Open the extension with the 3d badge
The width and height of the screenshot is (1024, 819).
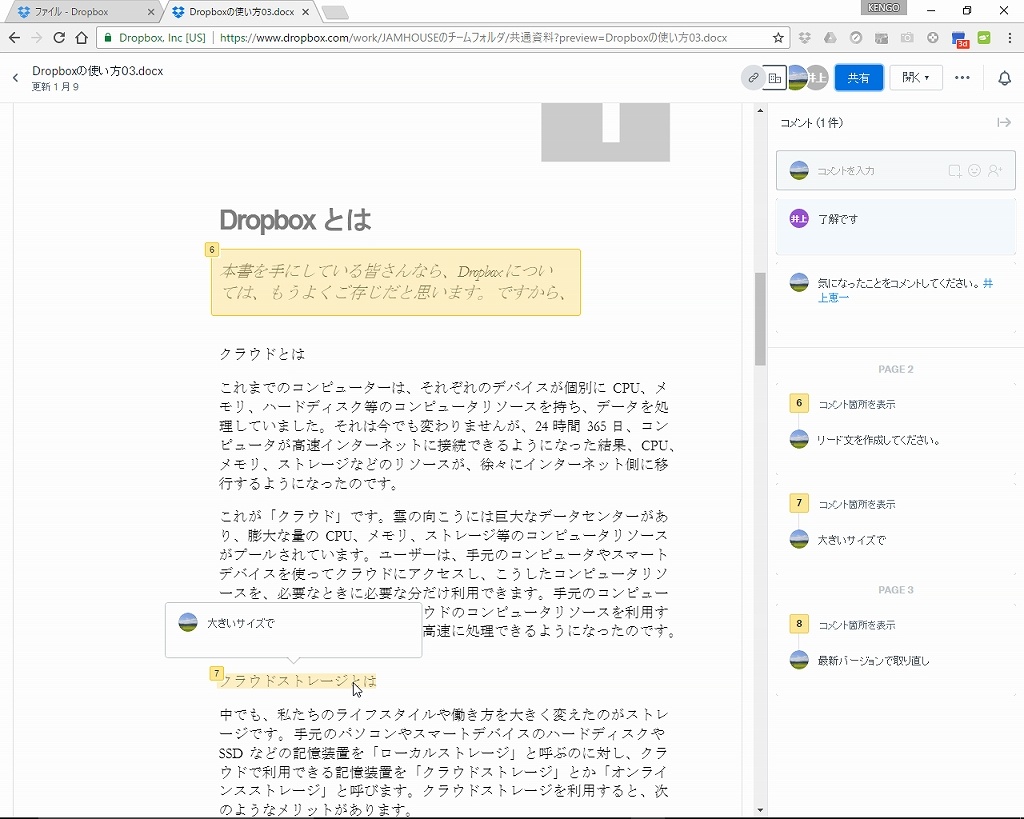pyautogui.click(x=959, y=39)
